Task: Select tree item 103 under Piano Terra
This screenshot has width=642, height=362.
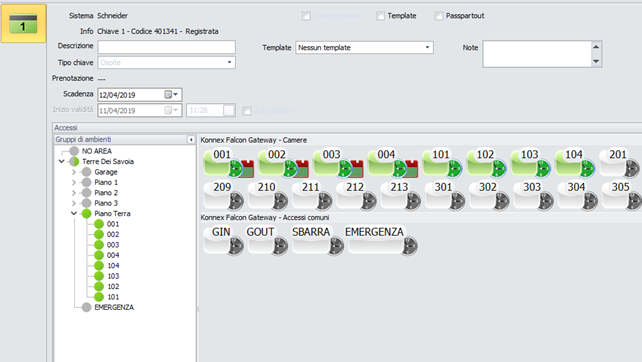Action: (x=113, y=276)
